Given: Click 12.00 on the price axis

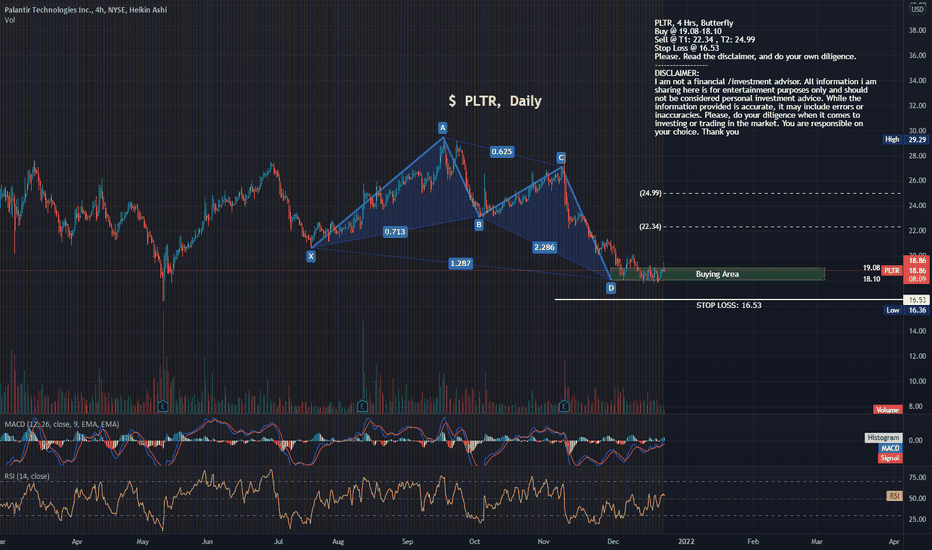Looking at the screenshot, I should (x=917, y=356).
